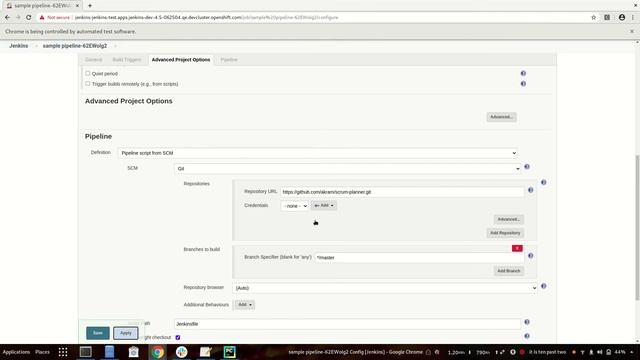
Task: Focus the Repository URL input field
Action: pyautogui.click(x=402, y=192)
